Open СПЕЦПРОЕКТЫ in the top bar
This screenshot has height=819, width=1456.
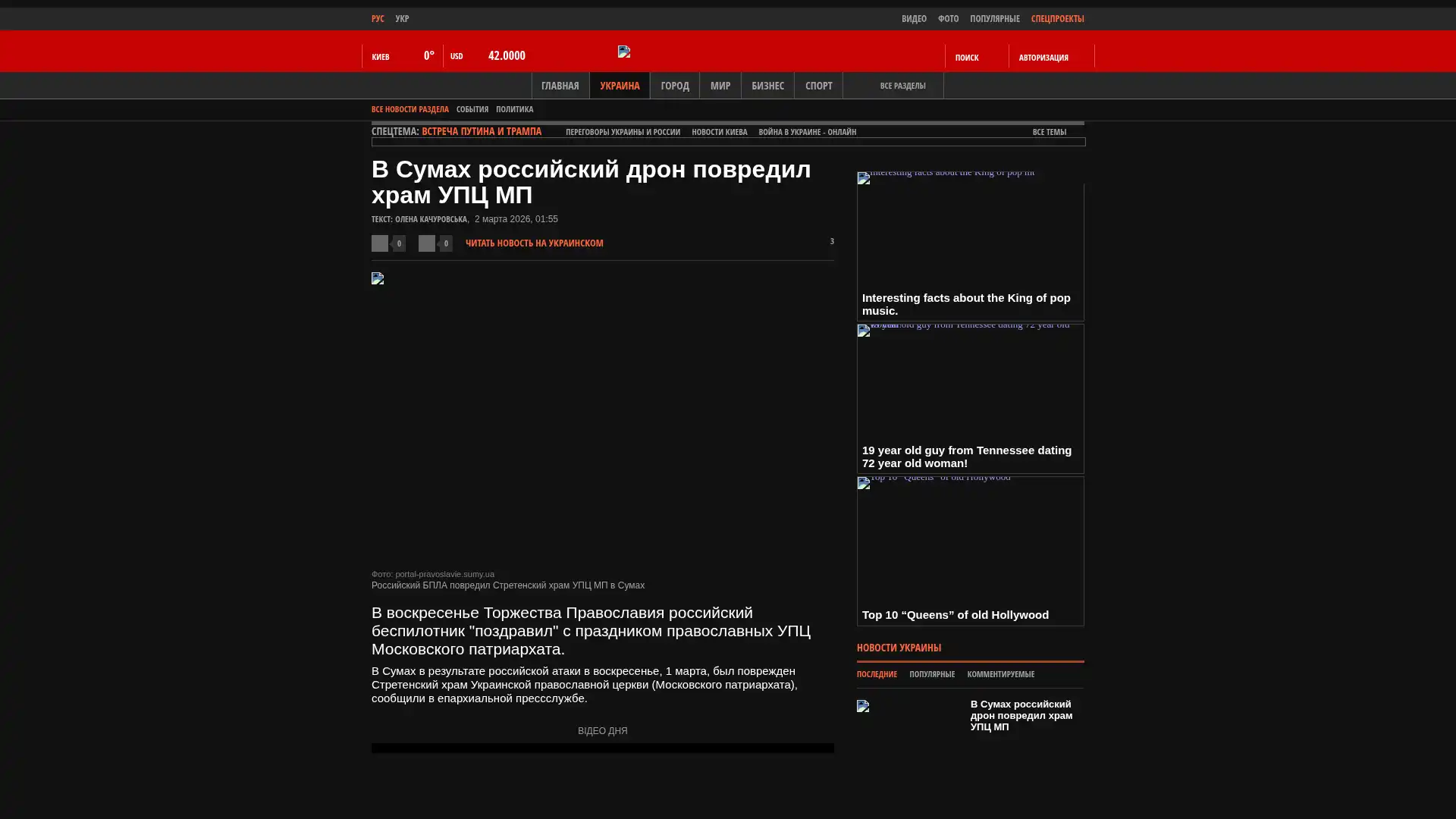coord(1057,19)
